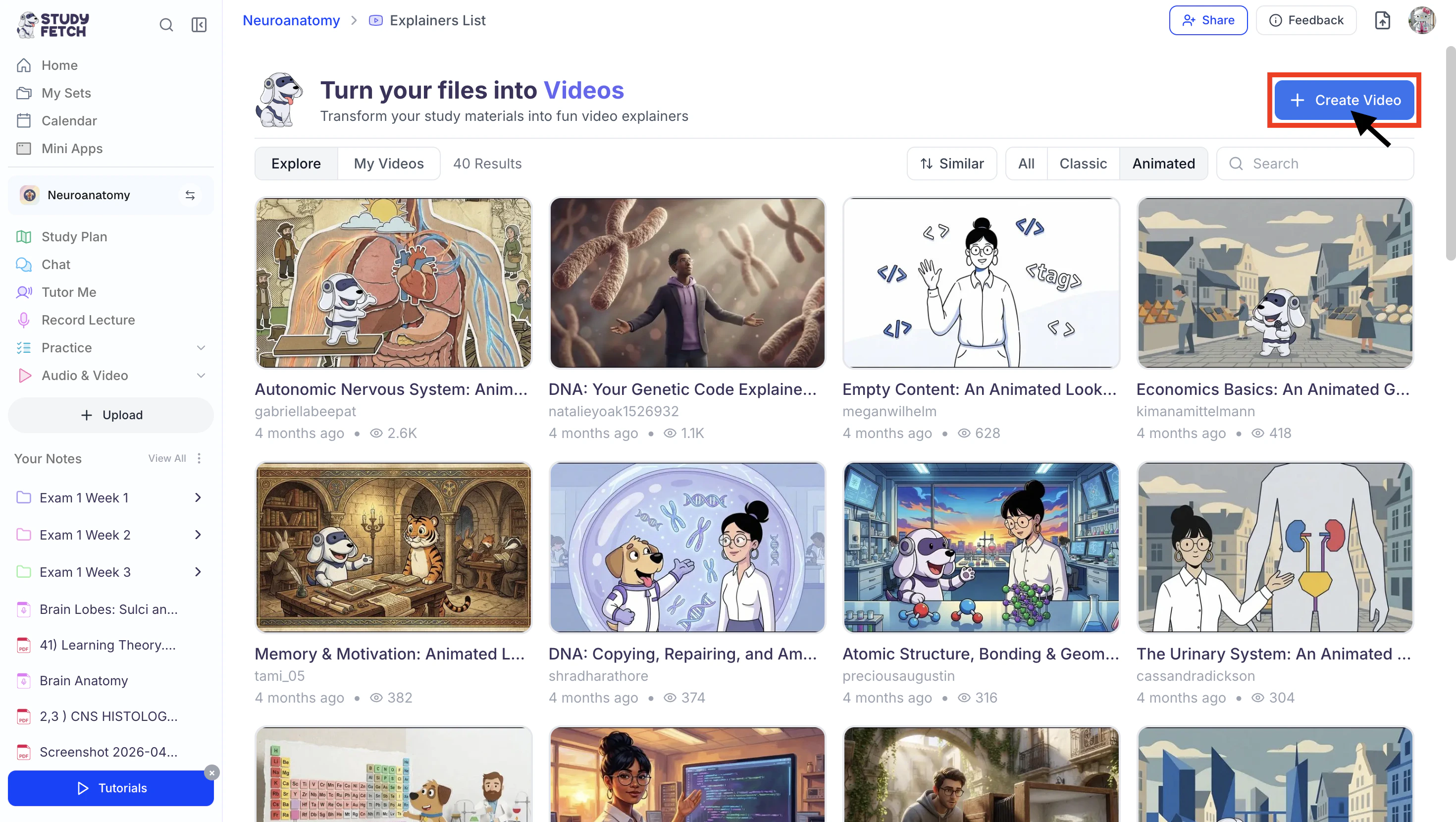This screenshot has height=822, width=1456.
Task: Open The Urinary System video thumbnail
Action: coord(1275,547)
